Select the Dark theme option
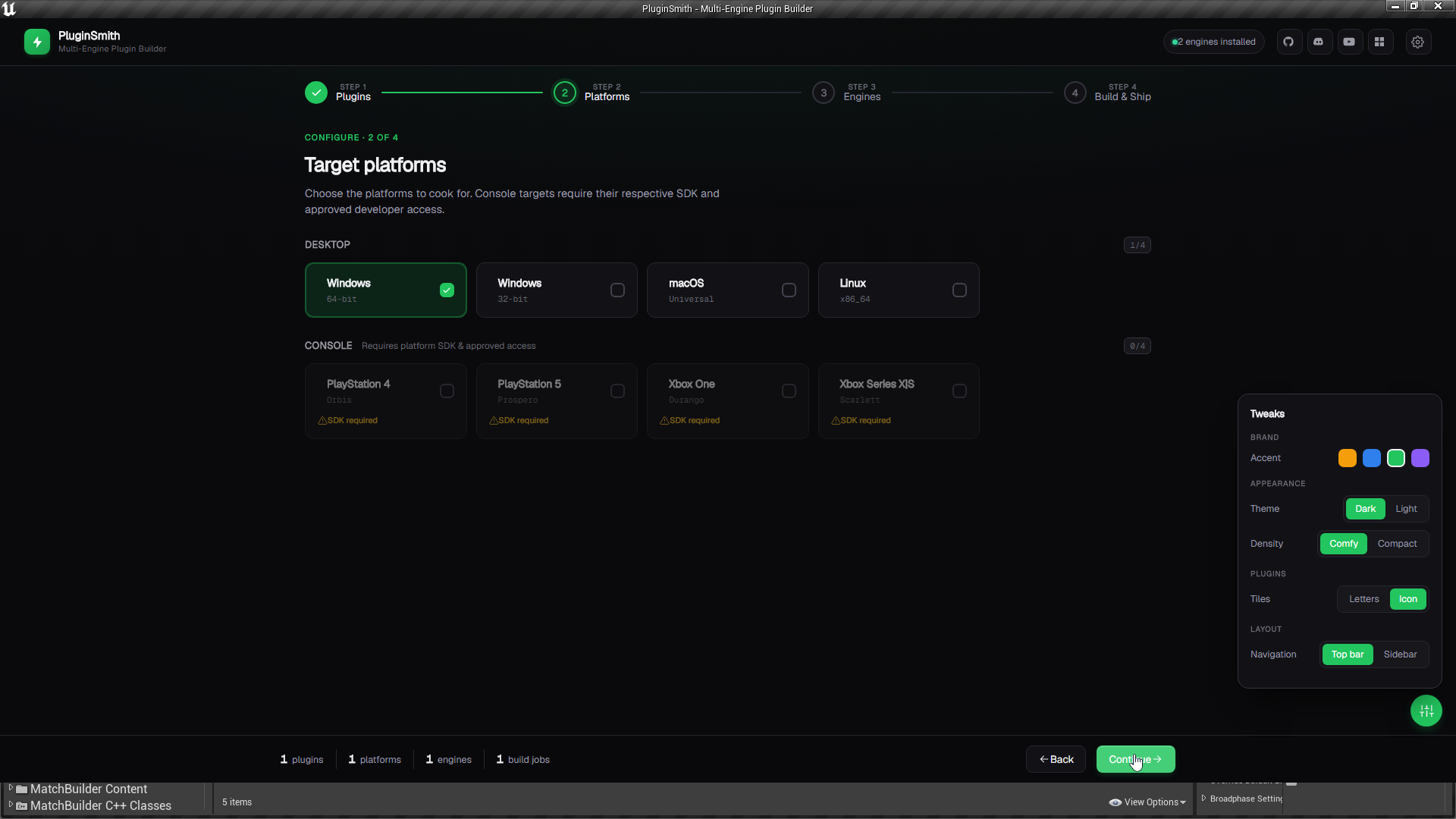 point(1365,509)
